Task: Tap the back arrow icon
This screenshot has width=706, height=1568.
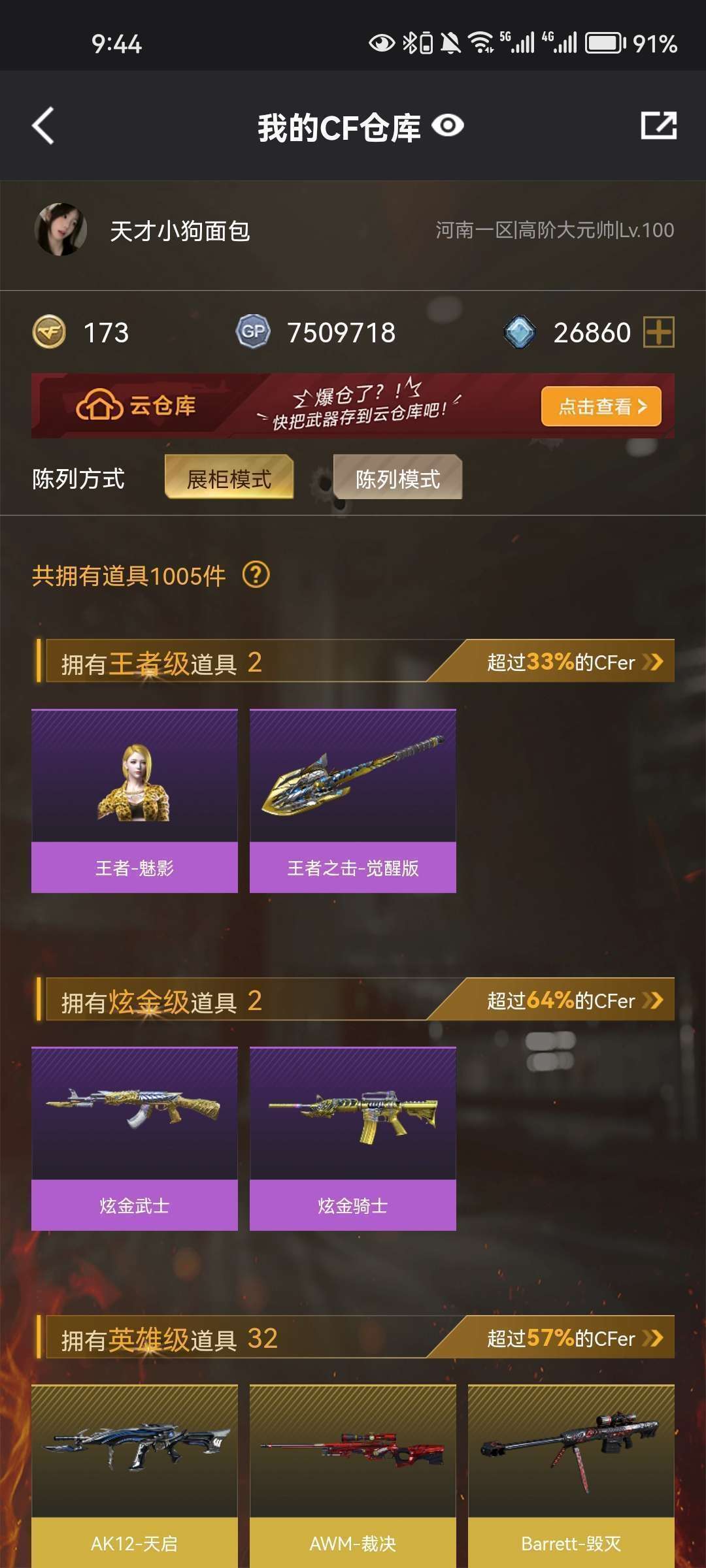Action: click(43, 125)
